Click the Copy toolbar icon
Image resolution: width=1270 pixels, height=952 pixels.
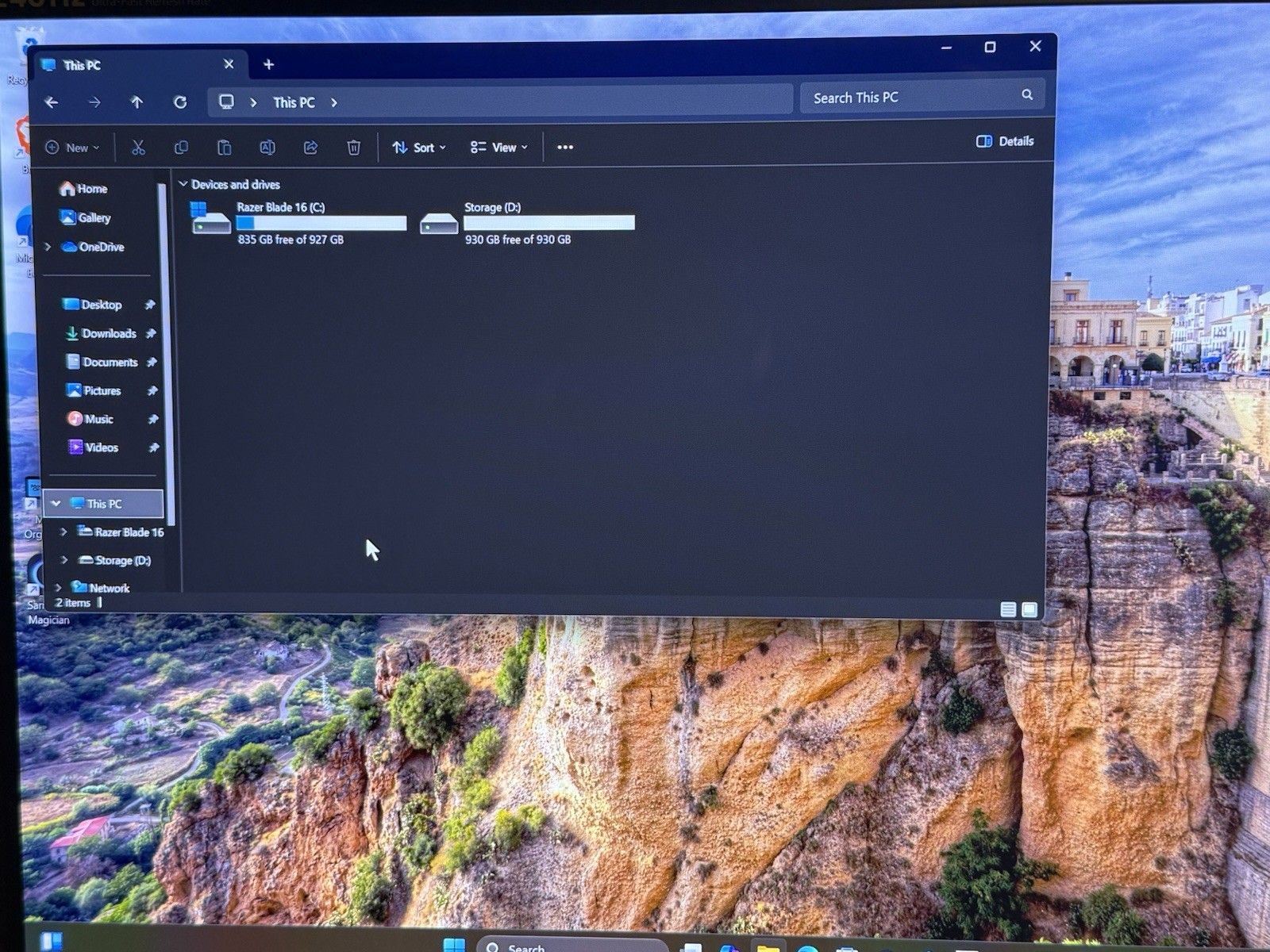[181, 148]
